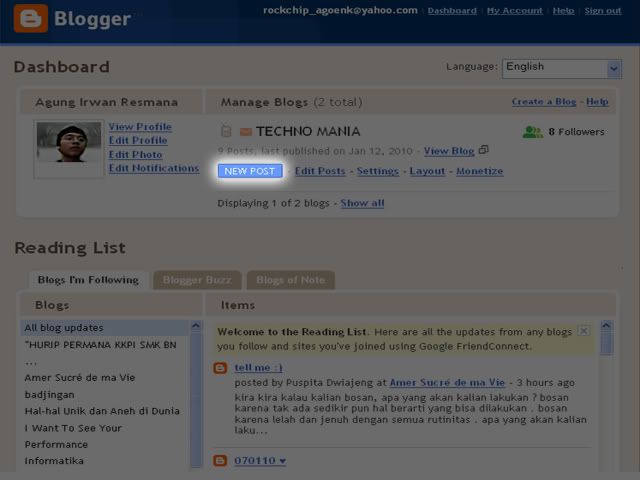Open the Layout link
Image resolution: width=640 pixels, height=480 pixels.
427,171
